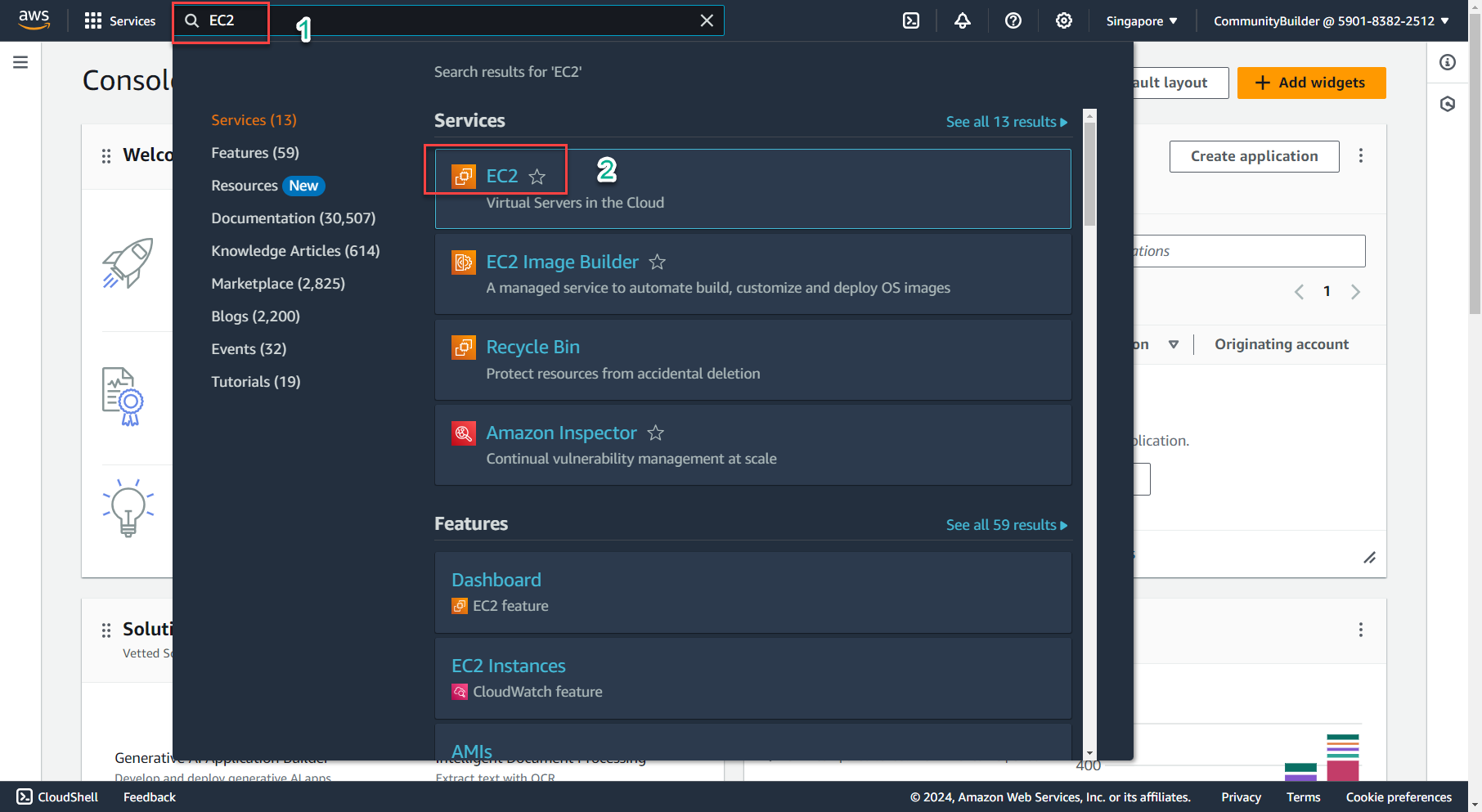This screenshot has height=812, width=1482.
Task: Click the EC2 search input field
Action: [448, 20]
